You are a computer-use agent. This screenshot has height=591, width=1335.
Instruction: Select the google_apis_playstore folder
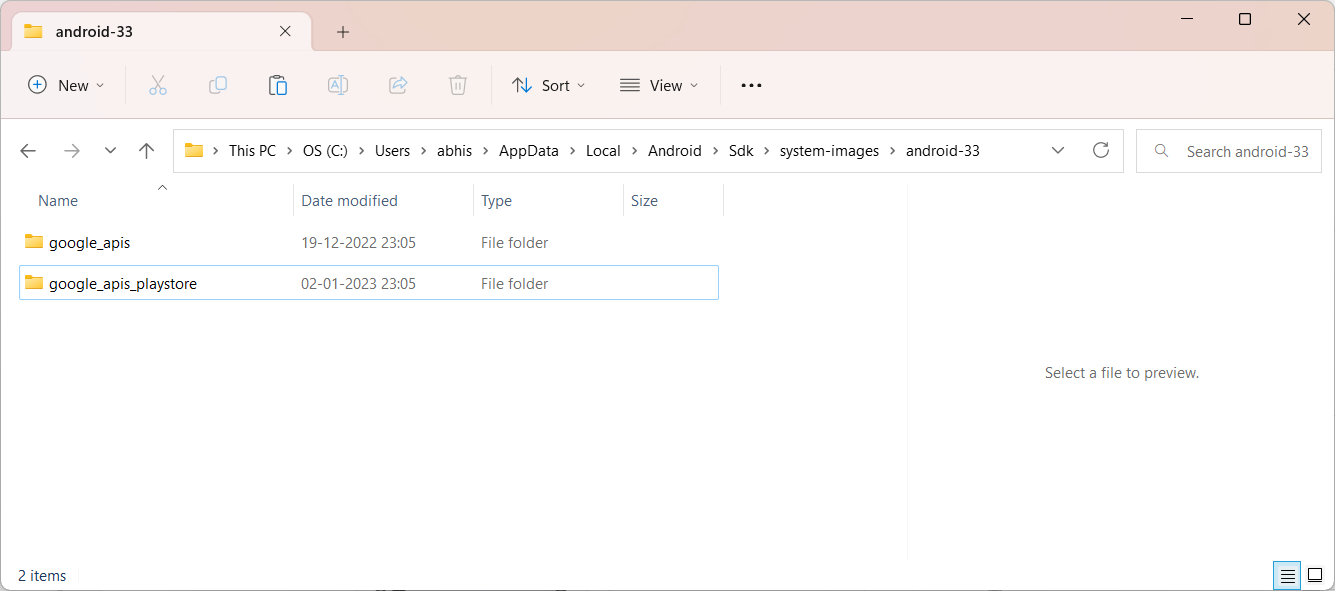point(369,283)
